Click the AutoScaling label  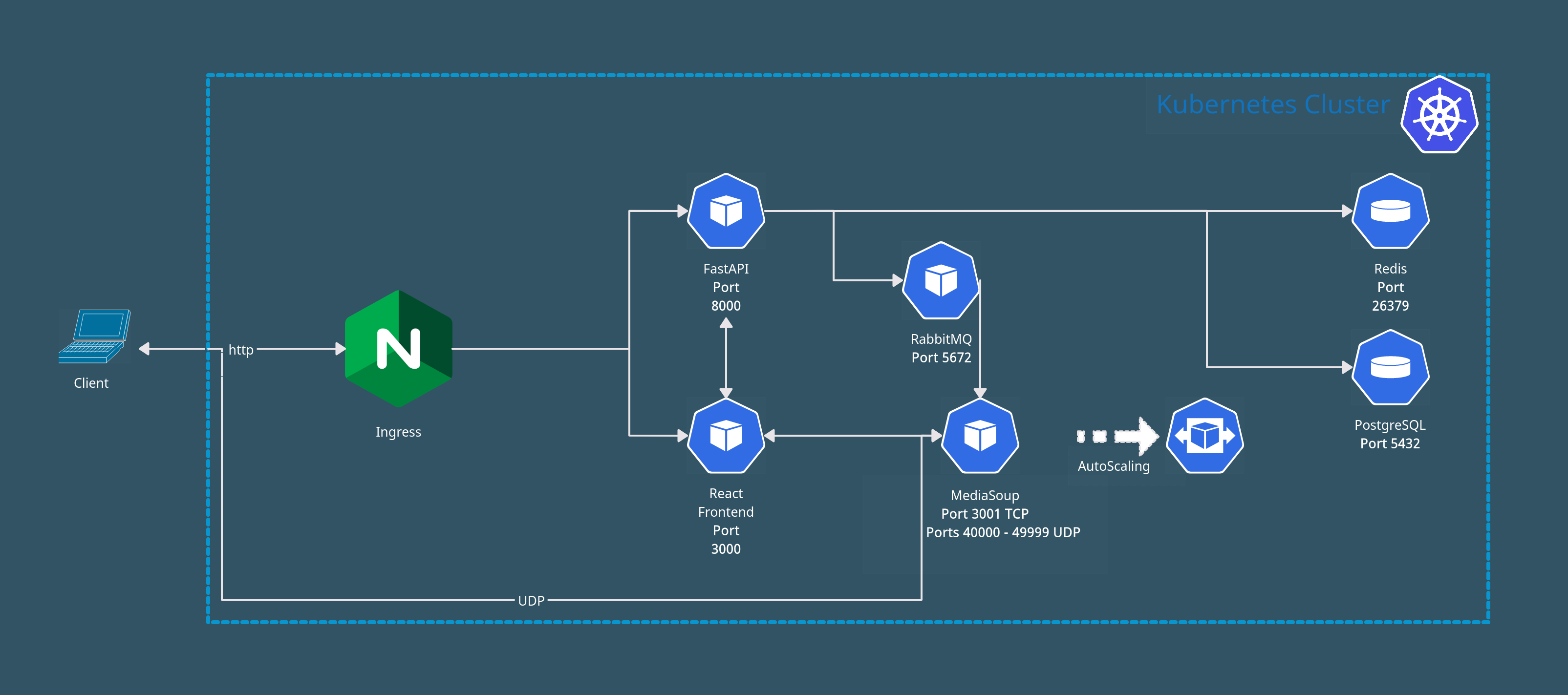[1113, 466]
